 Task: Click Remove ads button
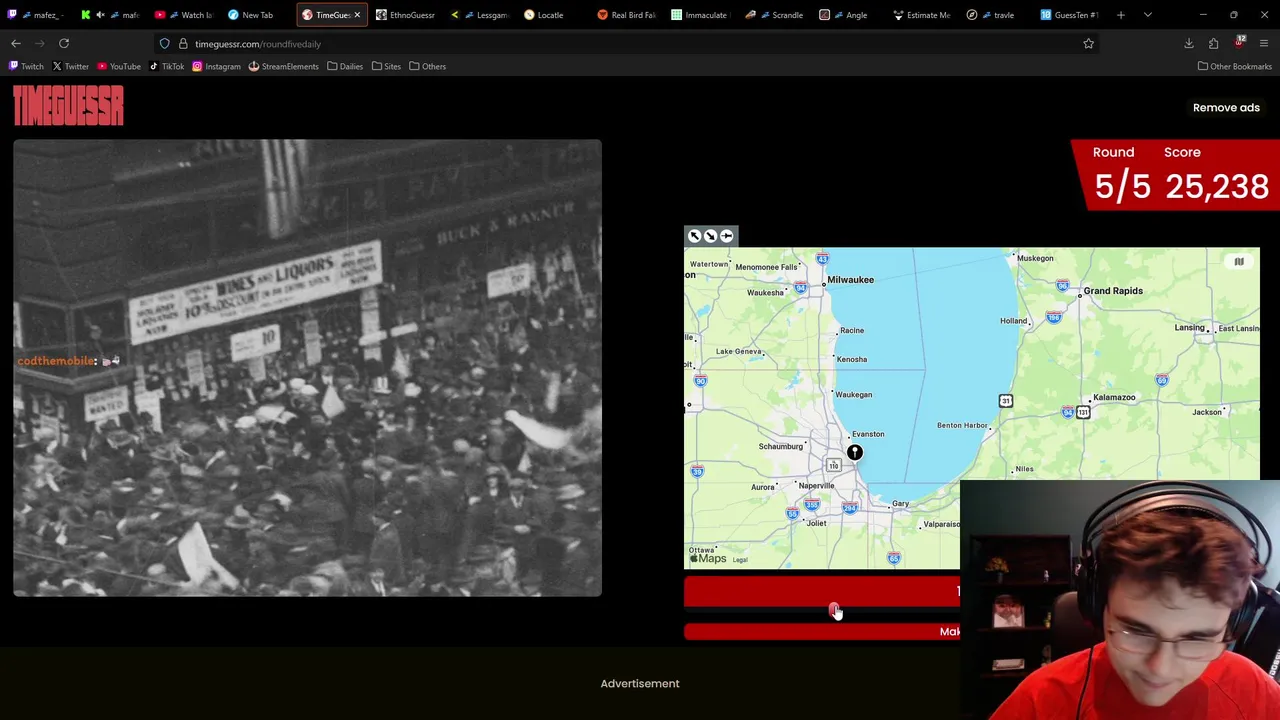click(1226, 107)
